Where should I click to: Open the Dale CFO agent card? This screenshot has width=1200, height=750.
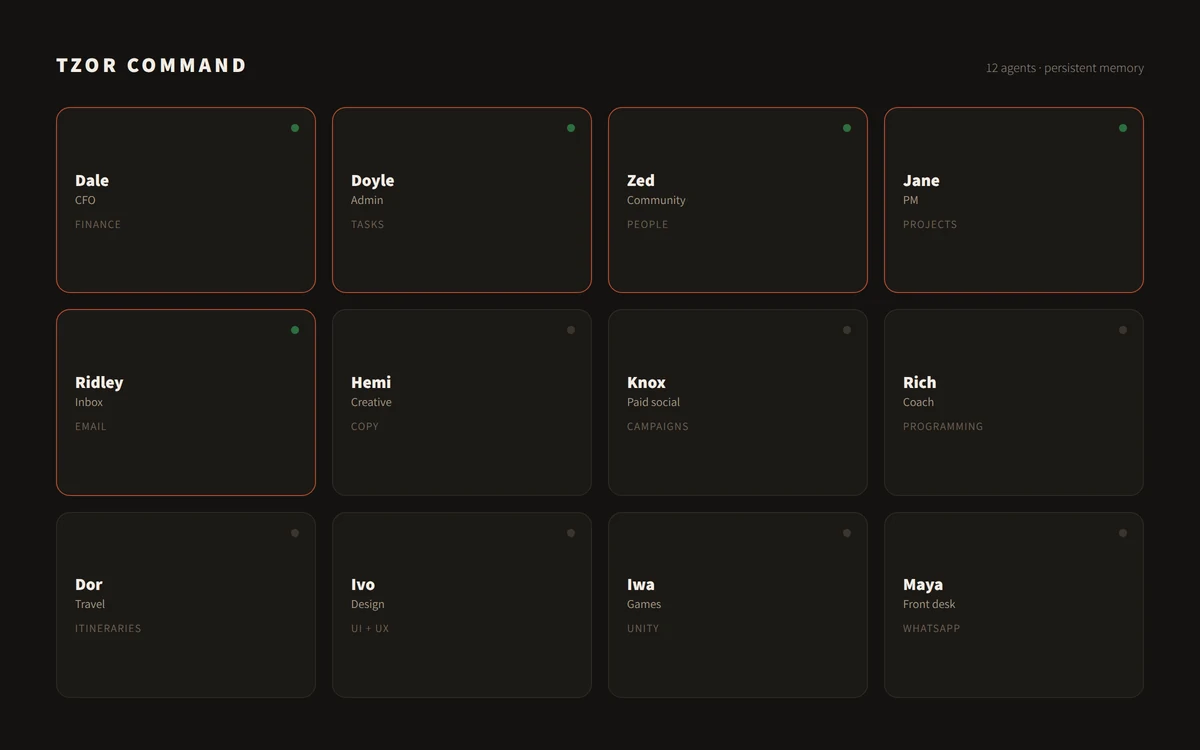pos(186,200)
